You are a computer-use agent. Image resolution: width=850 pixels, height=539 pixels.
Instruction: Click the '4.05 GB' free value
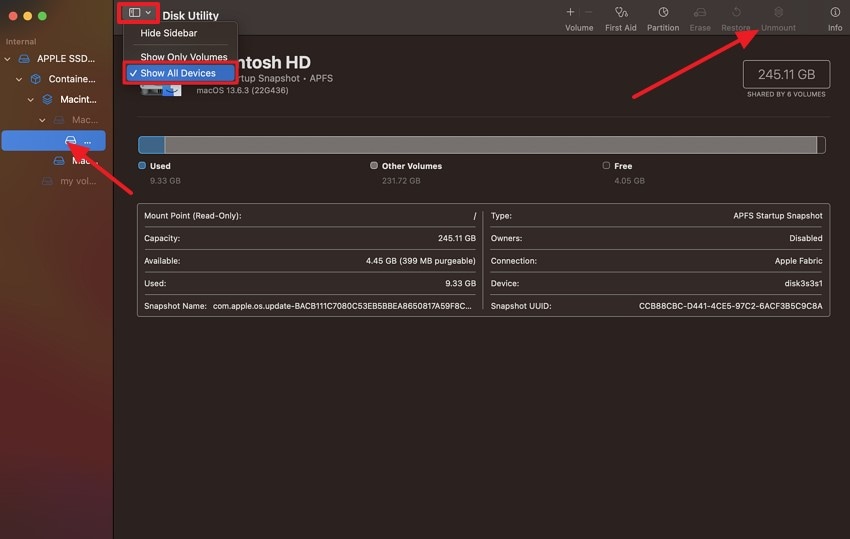tap(629, 181)
